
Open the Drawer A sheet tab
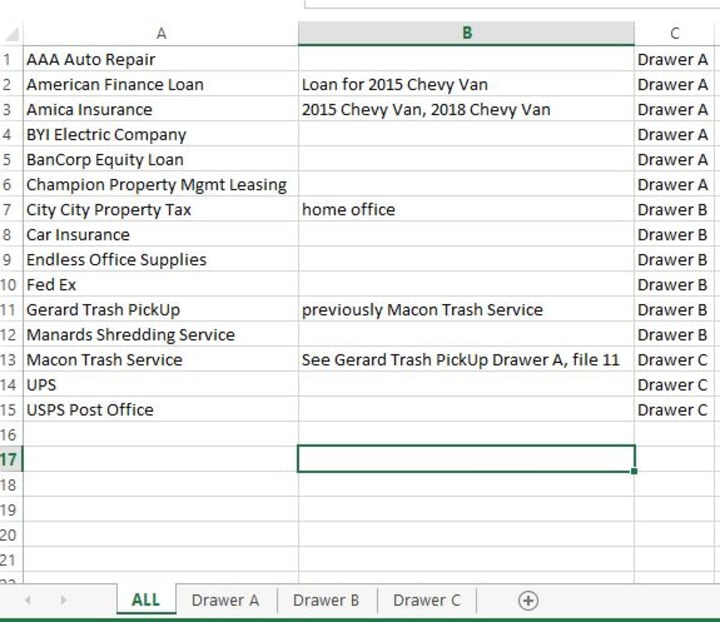[x=225, y=600]
